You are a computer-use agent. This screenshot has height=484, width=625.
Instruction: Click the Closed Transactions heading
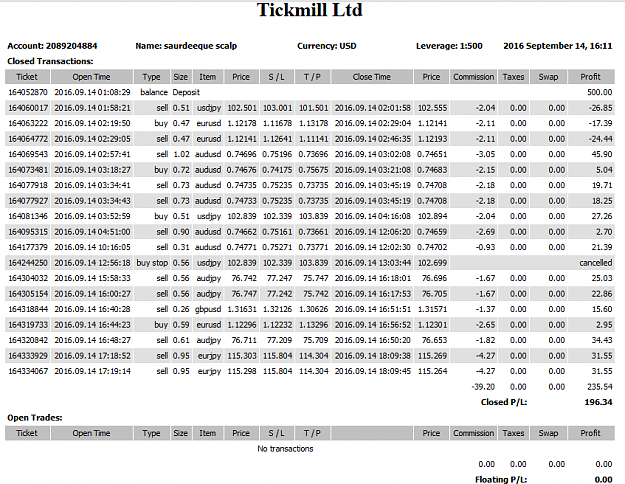click(50, 61)
